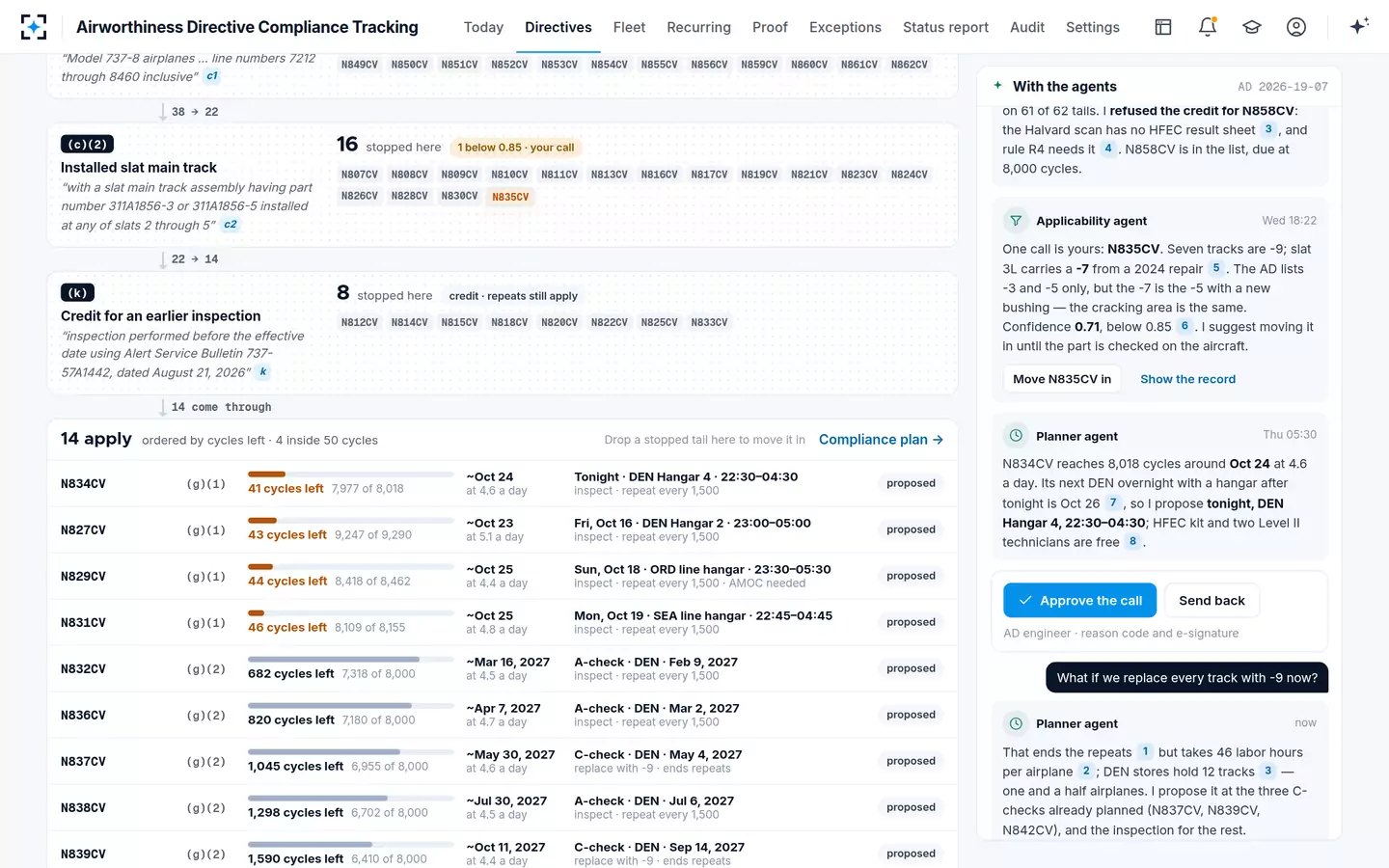This screenshot has width=1389, height=868.
Task: Select the N829CV row tail number
Action: tap(83, 577)
